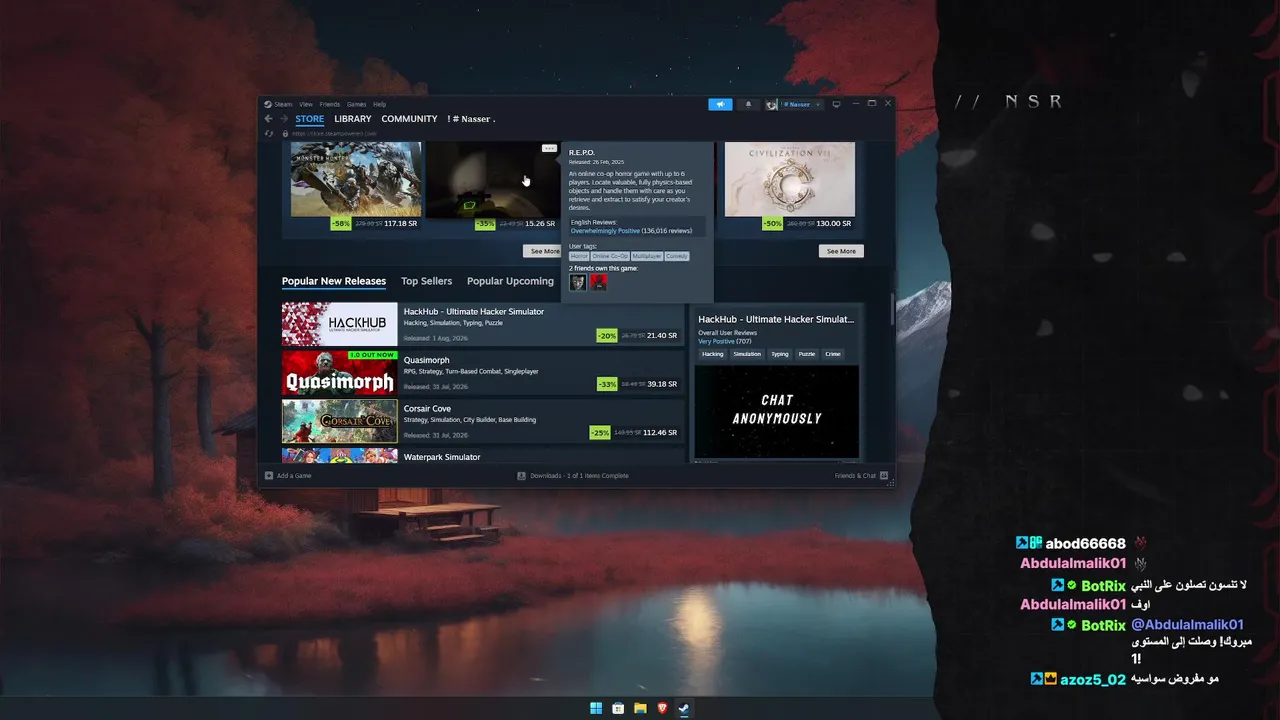Viewport: 1280px width, 720px height.
Task: Open the Friends & Chat icon
Action: [x=884, y=476]
